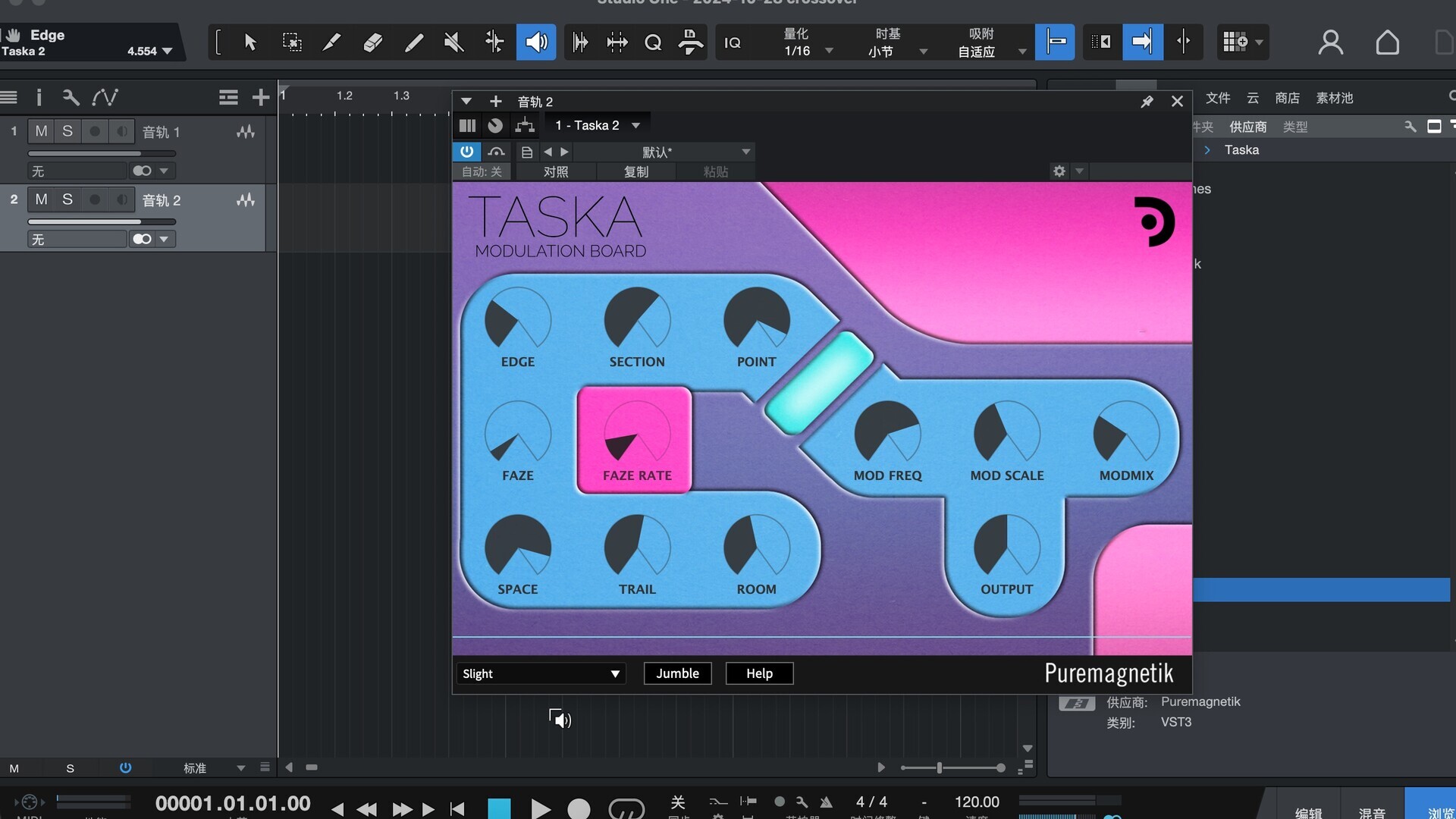Open the 文件 browser tab
This screenshot has height=819, width=1456.
click(x=1218, y=98)
